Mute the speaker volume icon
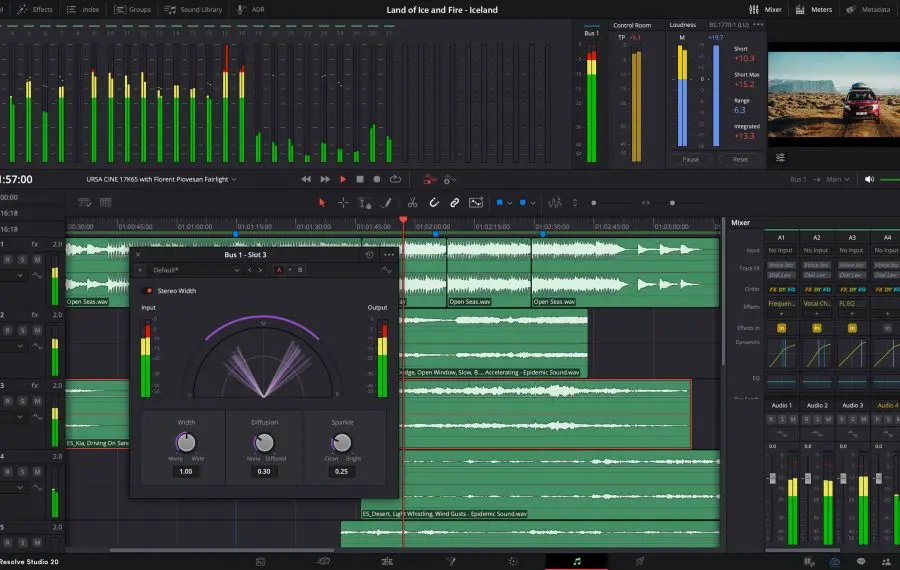This screenshot has width=900, height=570. [x=870, y=179]
